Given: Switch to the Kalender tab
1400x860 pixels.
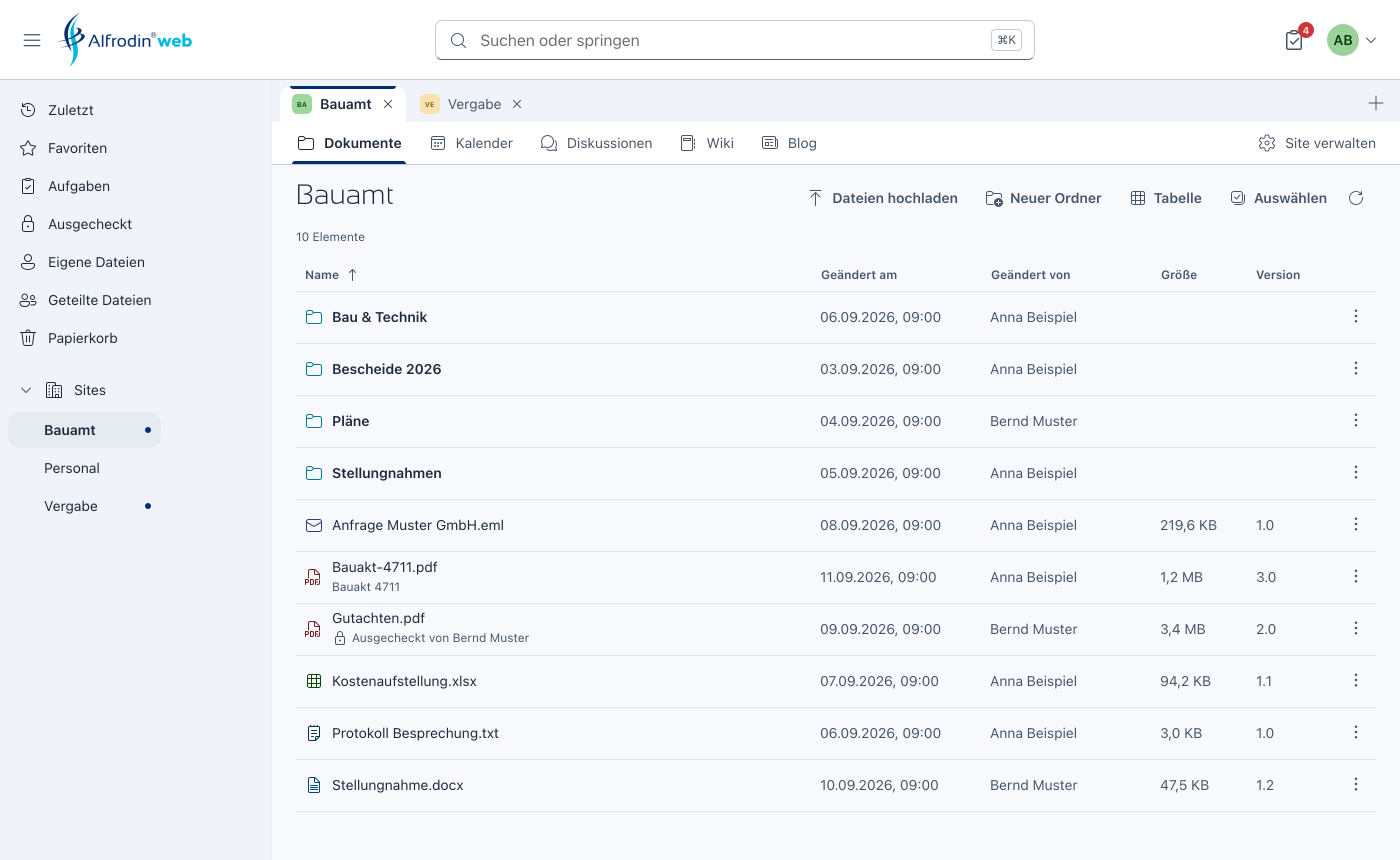Looking at the screenshot, I should click(471, 143).
